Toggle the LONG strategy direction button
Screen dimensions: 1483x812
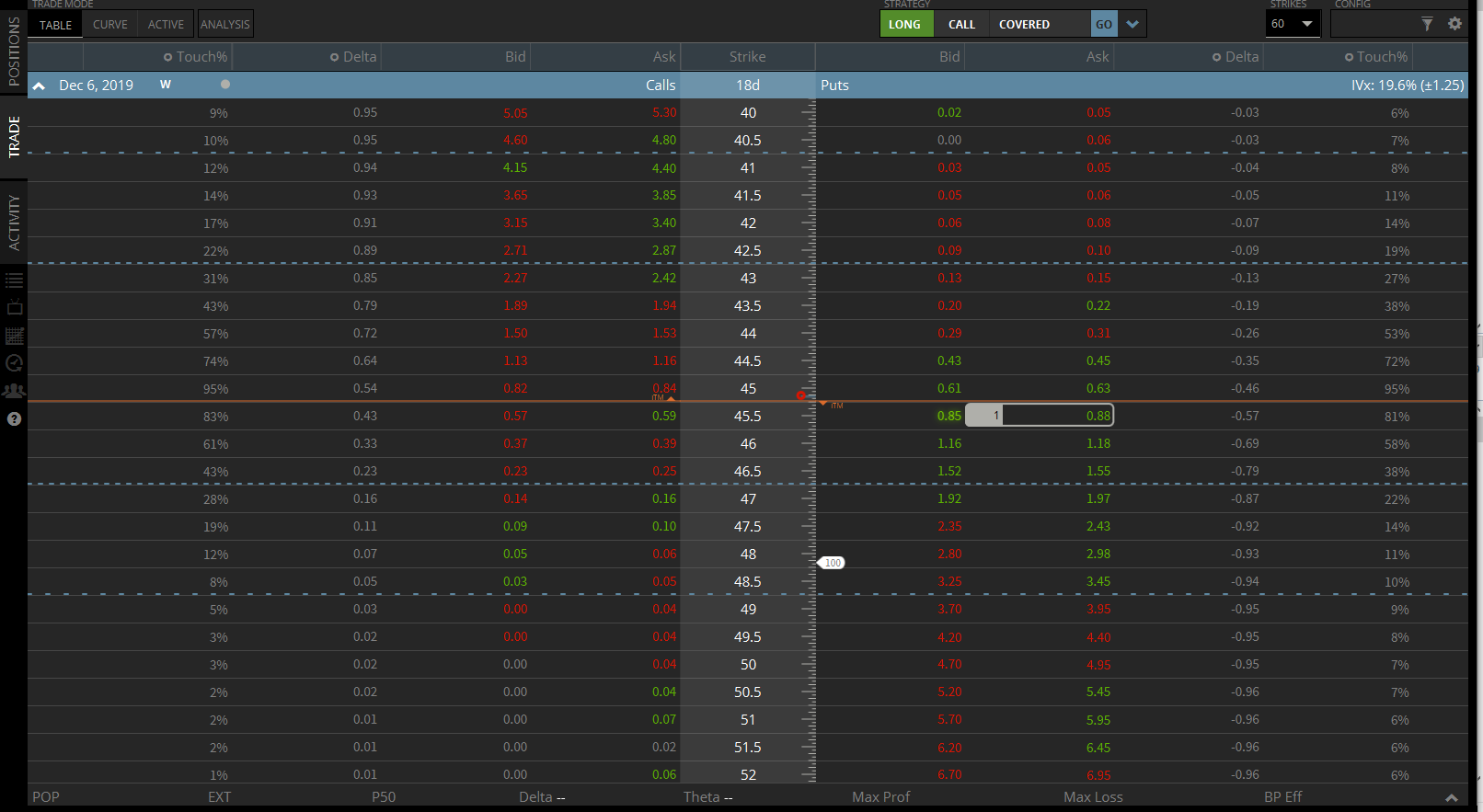point(905,25)
